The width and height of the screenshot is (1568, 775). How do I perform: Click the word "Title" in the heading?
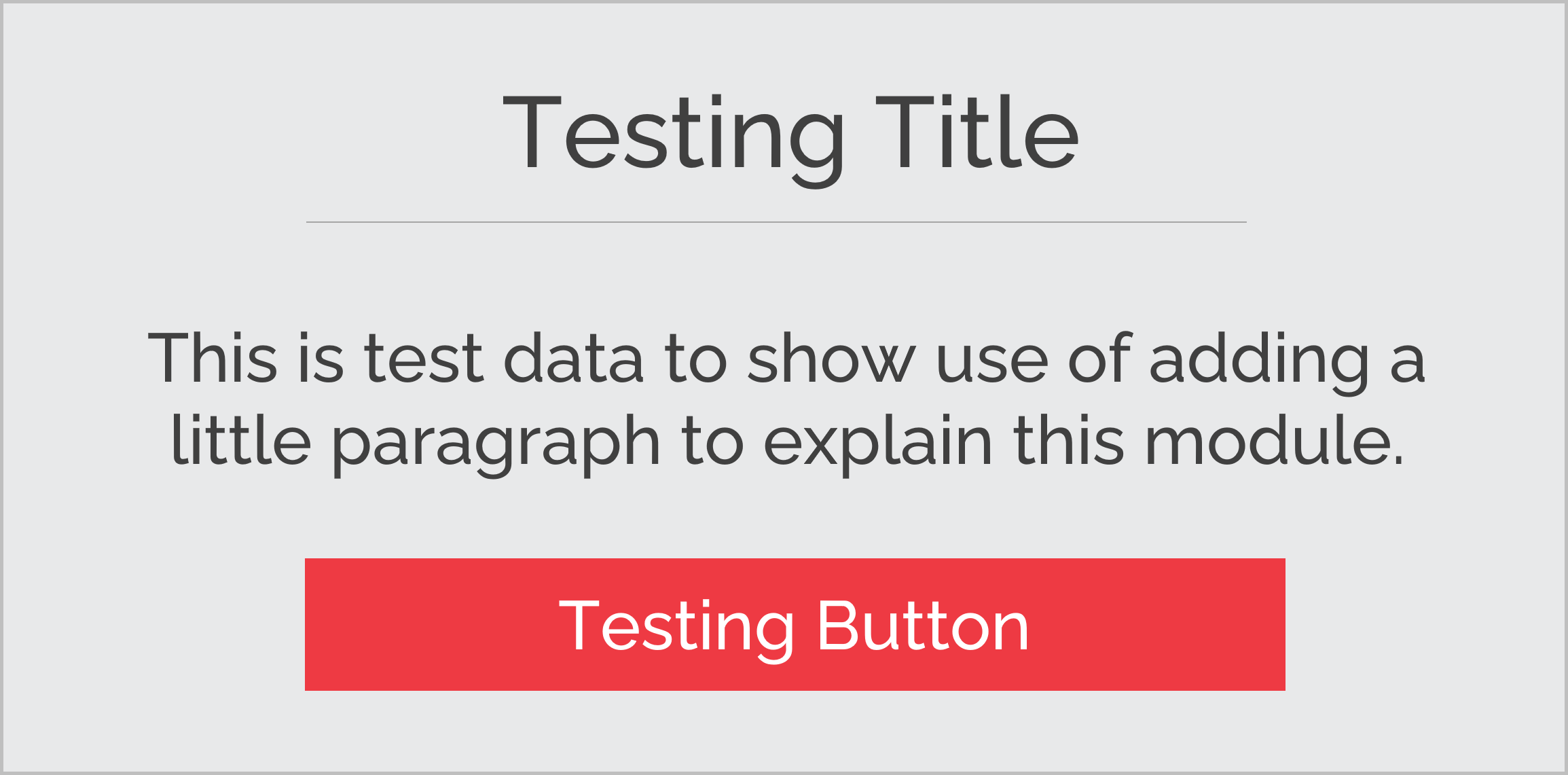point(977,132)
